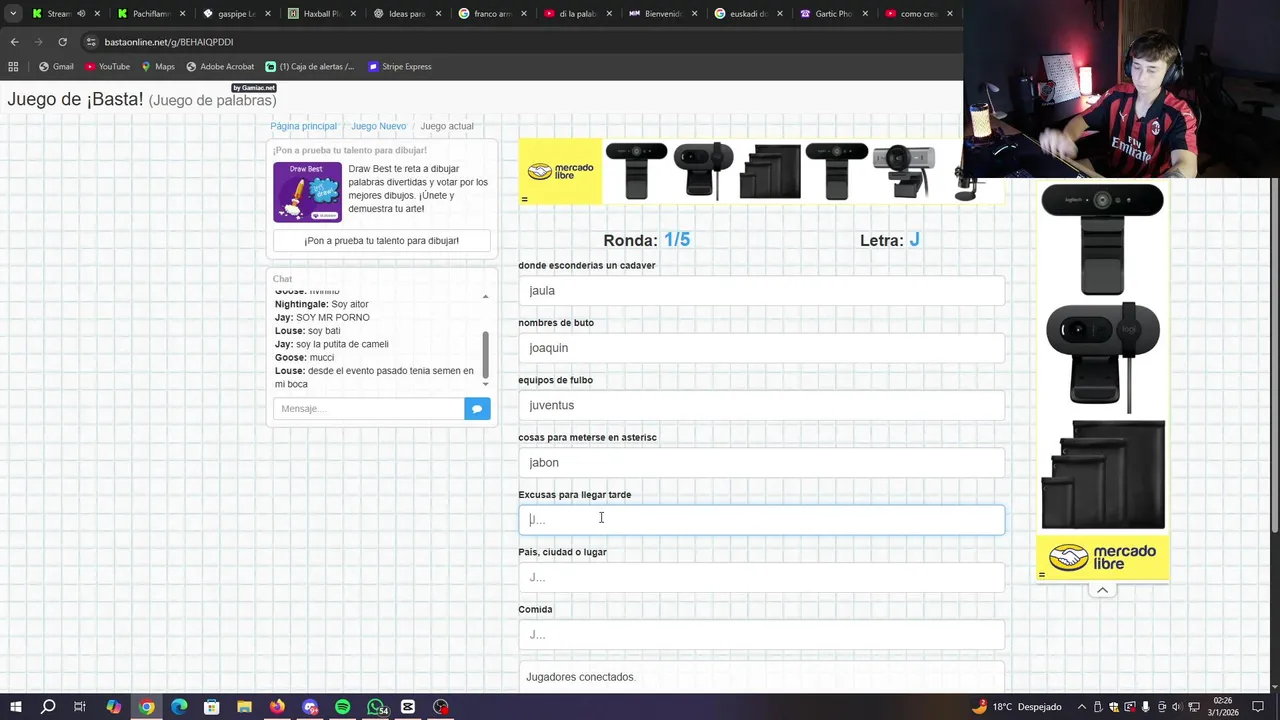Open Task View on the taskbar
Viewport: 1280px width, 720px height.
point(80,707)
